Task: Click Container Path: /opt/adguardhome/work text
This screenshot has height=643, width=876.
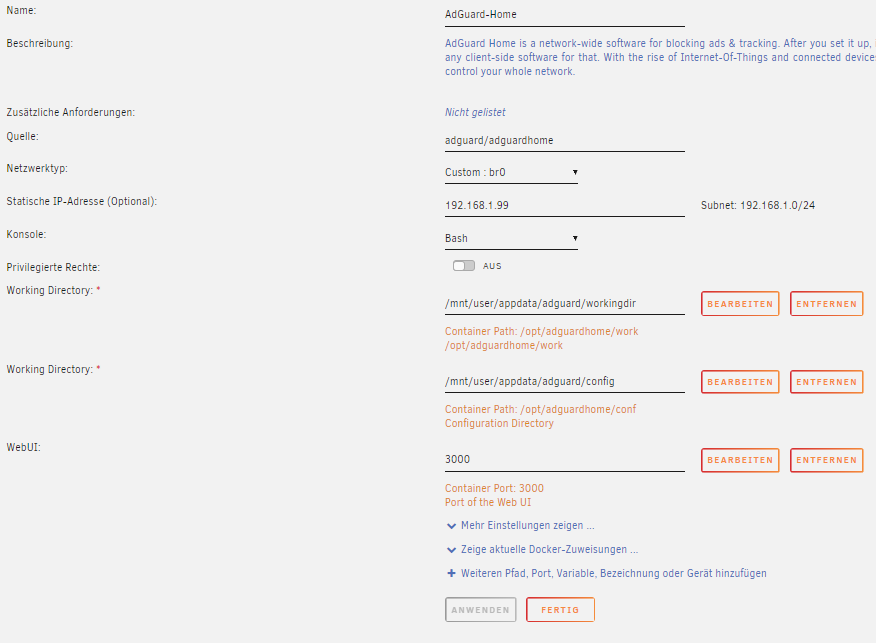Action: [x=541, y=331]
